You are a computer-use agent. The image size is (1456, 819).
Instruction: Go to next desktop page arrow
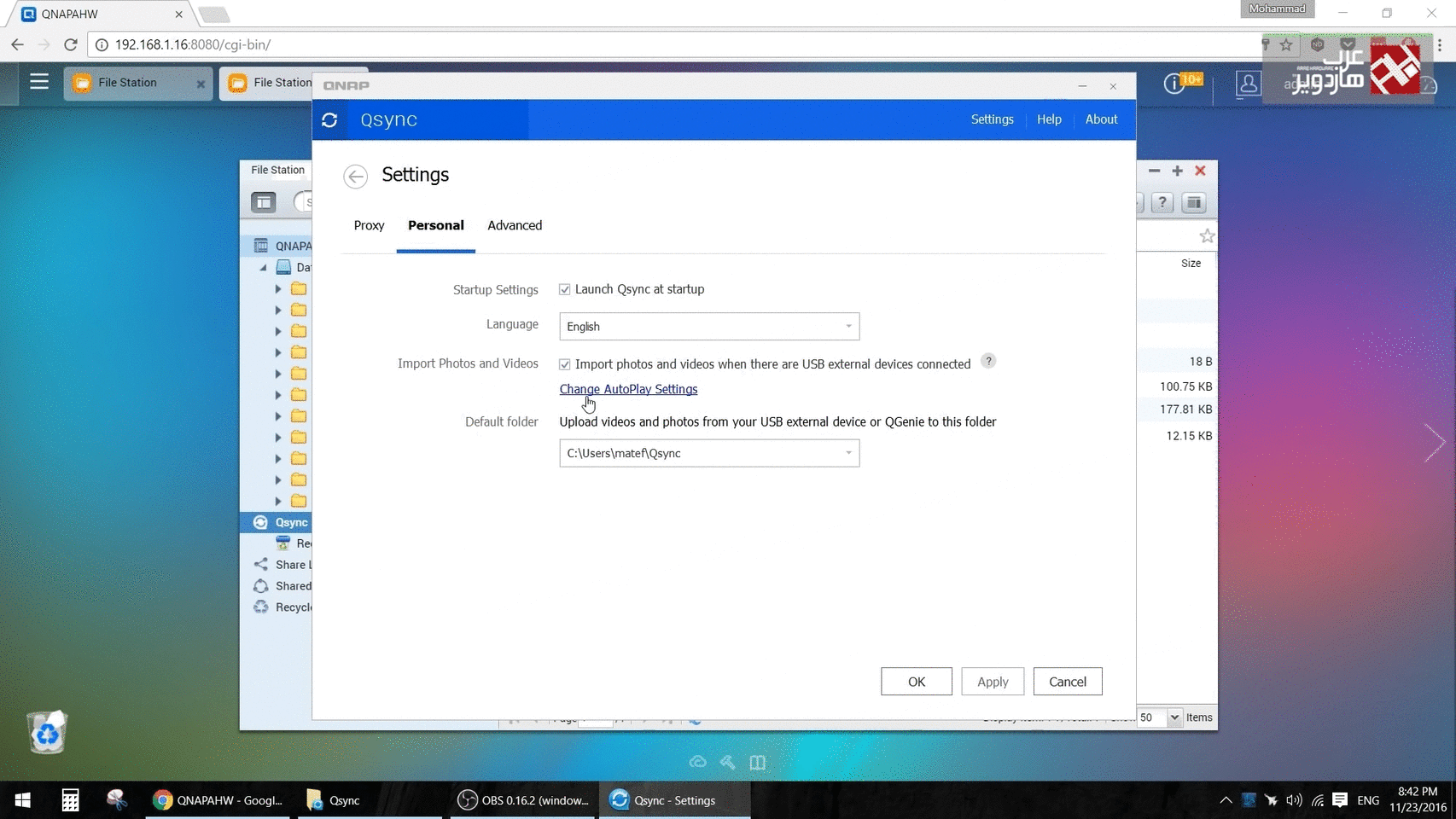click(x=1434, y=443)
